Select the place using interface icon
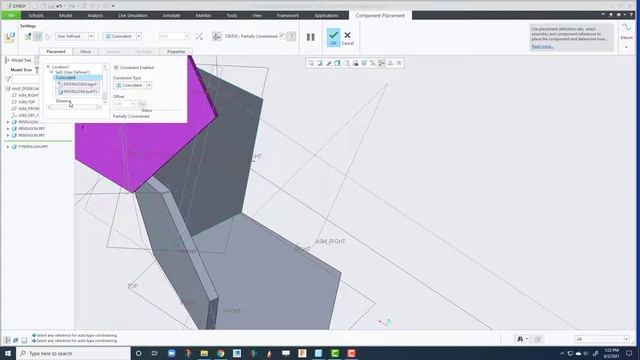This screenshot has width=640, height=360. point(28,36)
